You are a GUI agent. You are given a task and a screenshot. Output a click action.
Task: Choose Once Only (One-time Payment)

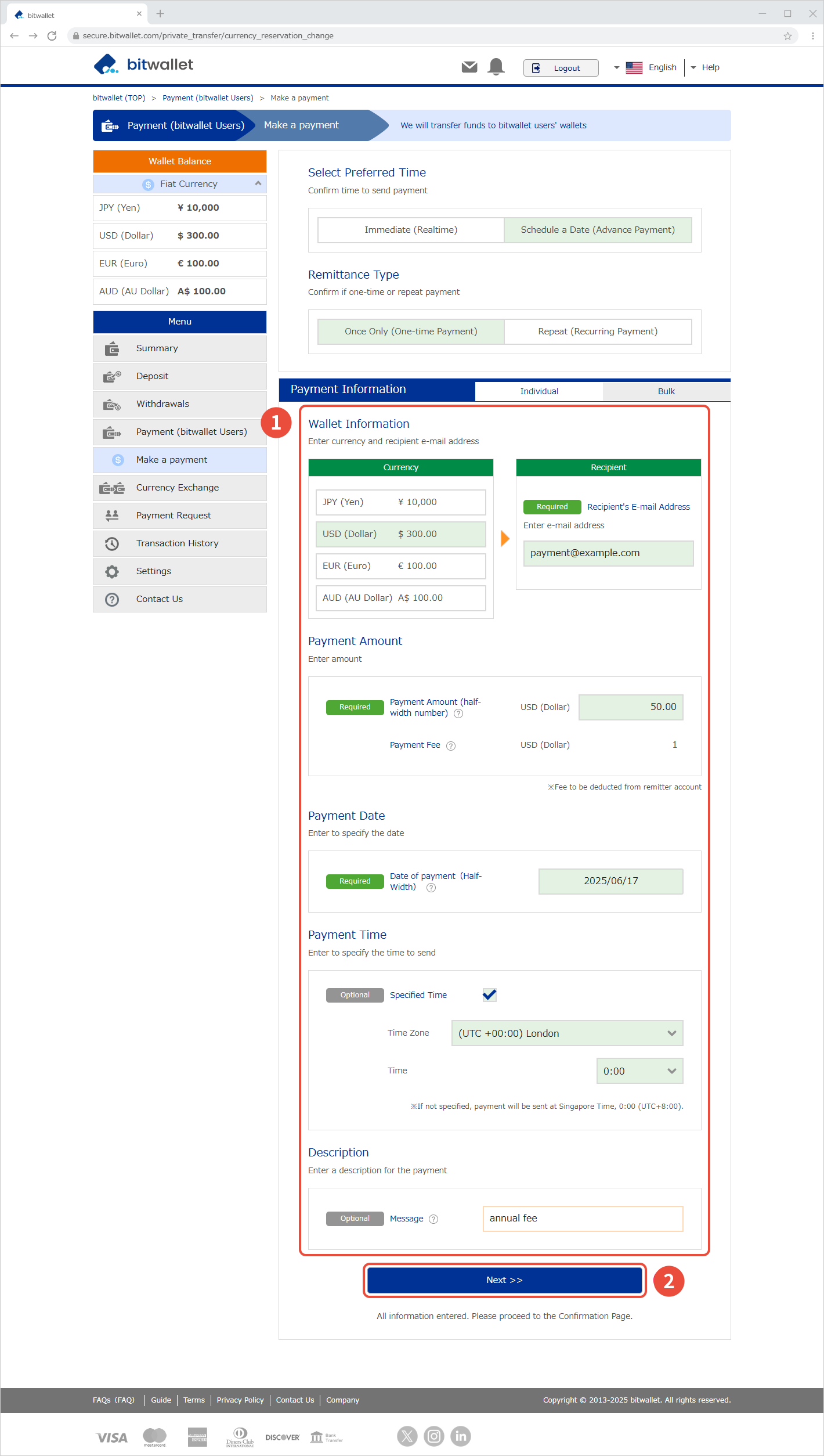411,331
